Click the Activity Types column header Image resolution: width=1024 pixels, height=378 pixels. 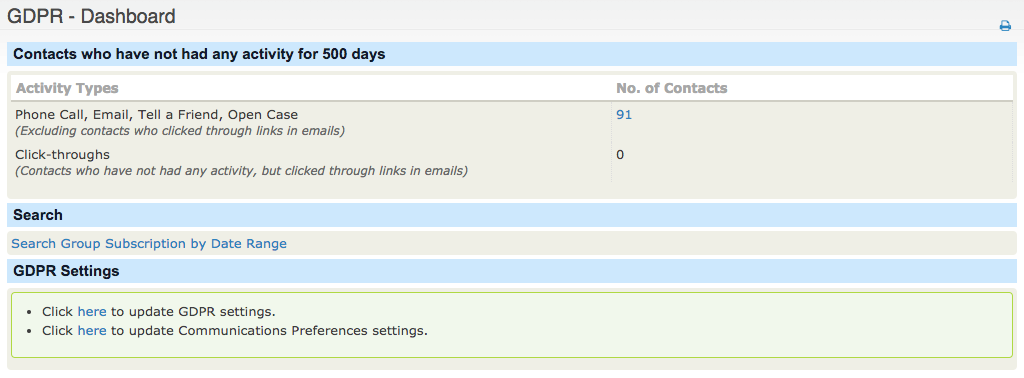pyautogui.click(x=67, y=88)
